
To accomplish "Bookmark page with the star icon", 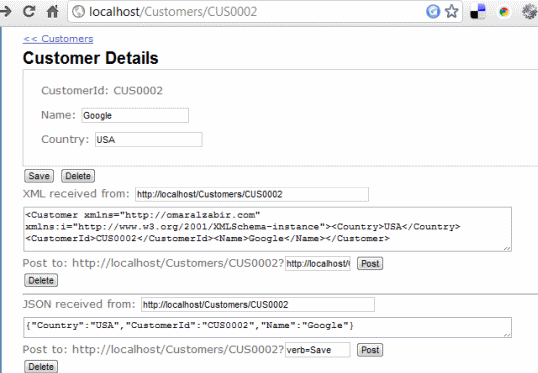I will coord(452,11).
